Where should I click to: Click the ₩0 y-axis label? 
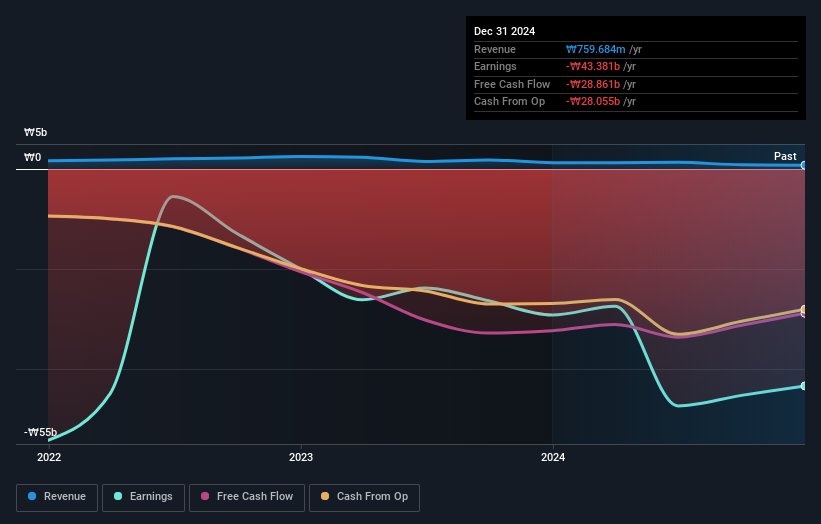click(32, 157)
